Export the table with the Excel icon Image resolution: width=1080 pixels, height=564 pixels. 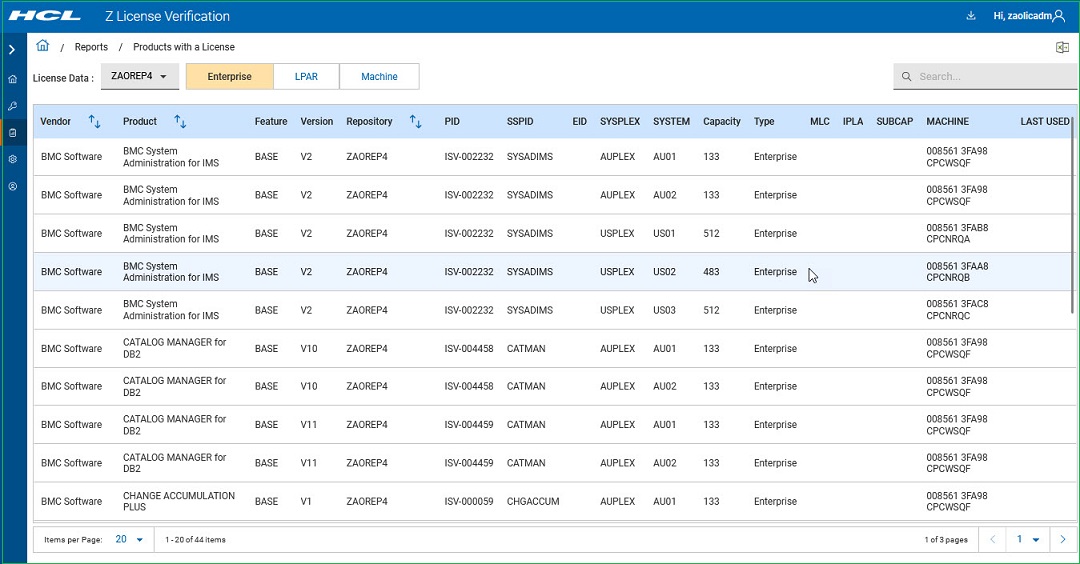1062,47
